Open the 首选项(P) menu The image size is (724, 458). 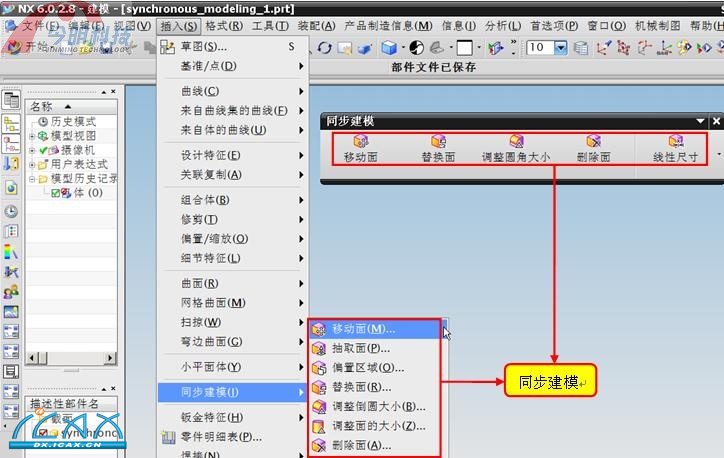(x=555, y=26)
